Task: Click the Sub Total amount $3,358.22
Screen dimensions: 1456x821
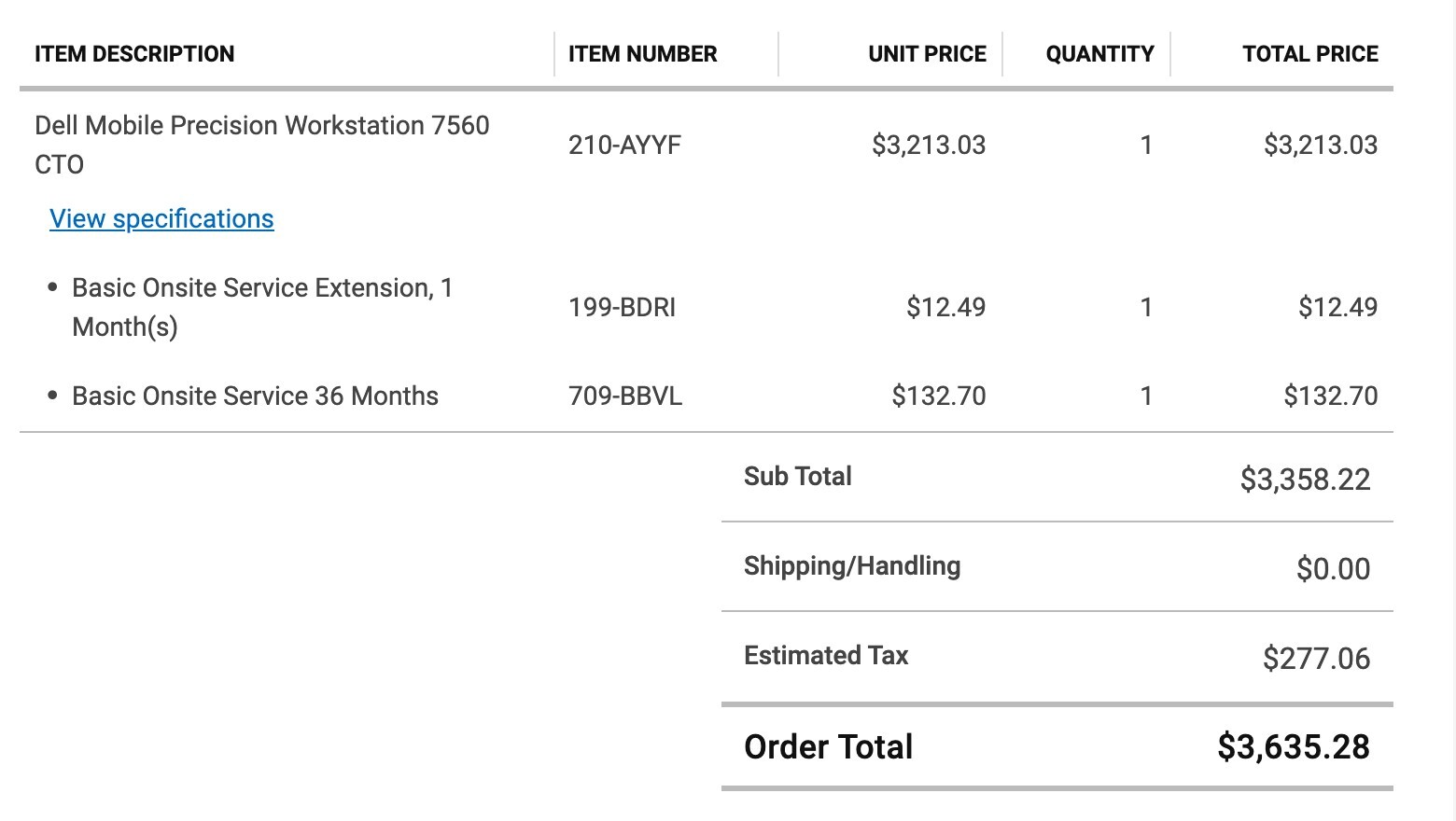Action: pyautogui.click(x=1305, y=480)
